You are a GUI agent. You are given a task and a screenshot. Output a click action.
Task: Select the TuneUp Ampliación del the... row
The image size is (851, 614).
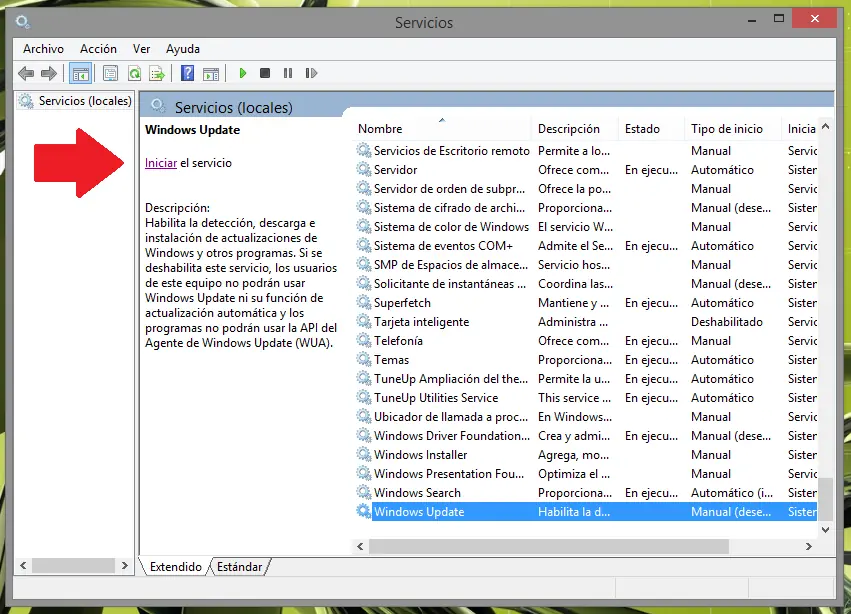585,378
